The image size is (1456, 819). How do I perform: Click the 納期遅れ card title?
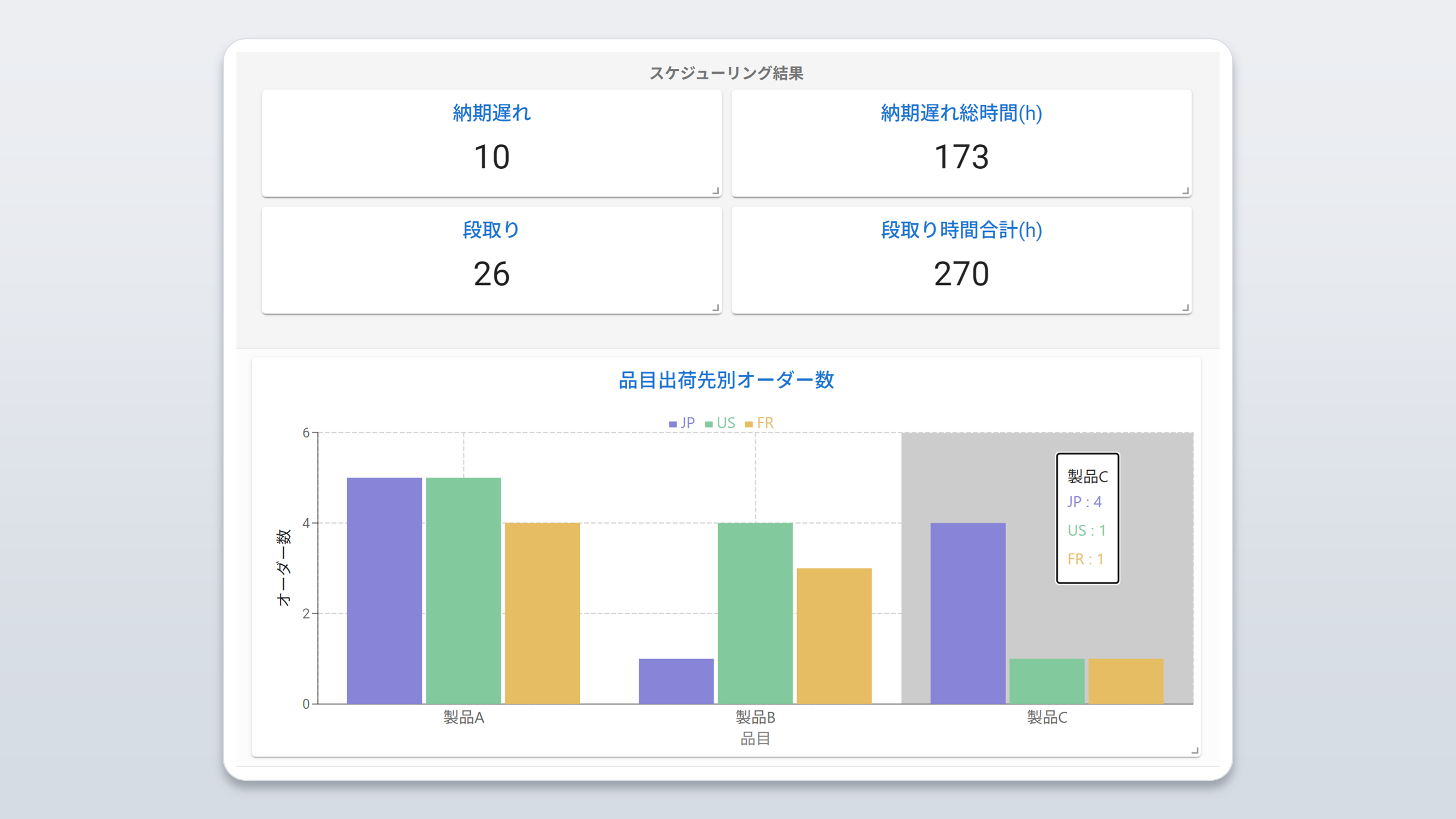click(x=491, y=113)
